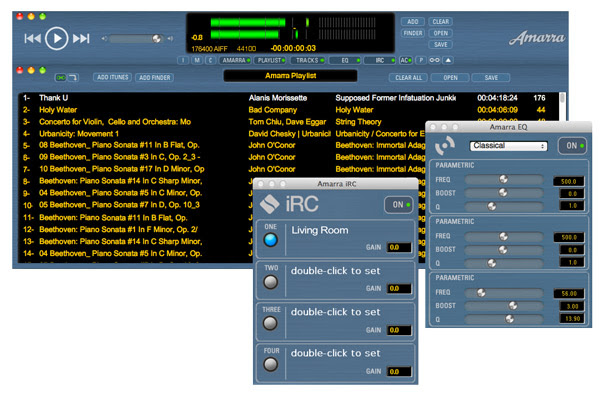Toggle the PLAYLIST window button

click(x=271, y=60)
